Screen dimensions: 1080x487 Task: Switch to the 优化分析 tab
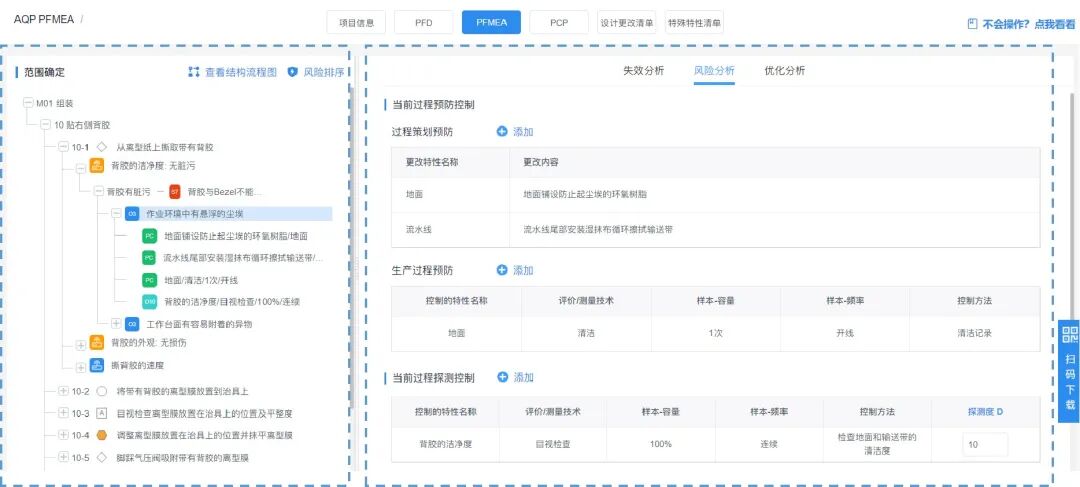[x=785, y=70]
